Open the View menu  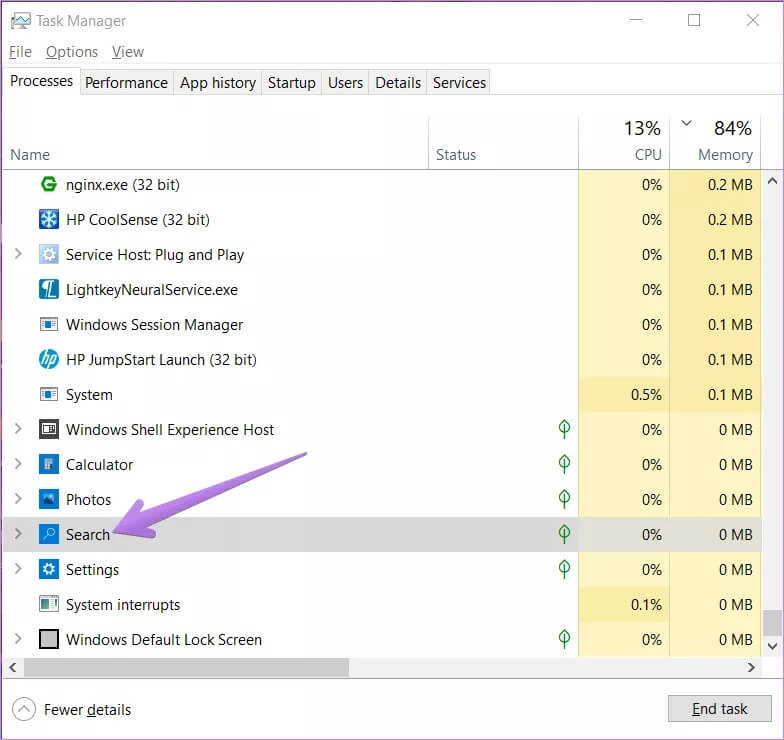tap(128, 52)
